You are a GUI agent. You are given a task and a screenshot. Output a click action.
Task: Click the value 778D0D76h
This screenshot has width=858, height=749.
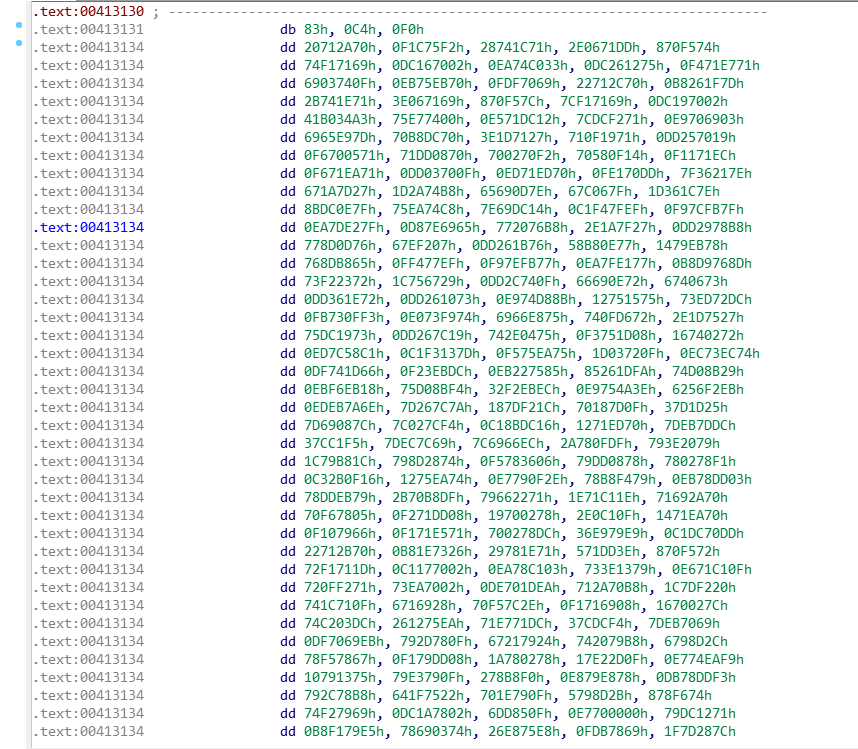click(x=340, y=246)
